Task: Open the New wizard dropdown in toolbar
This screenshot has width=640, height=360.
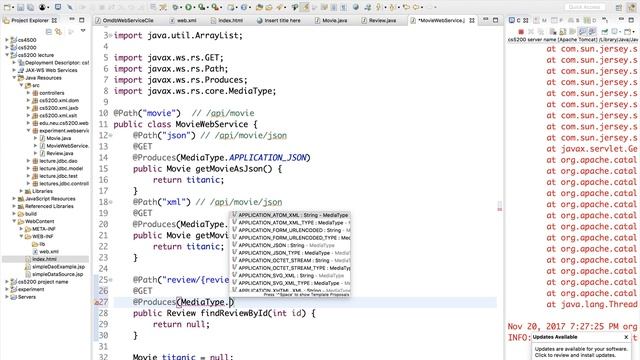Action: [13, 7]
